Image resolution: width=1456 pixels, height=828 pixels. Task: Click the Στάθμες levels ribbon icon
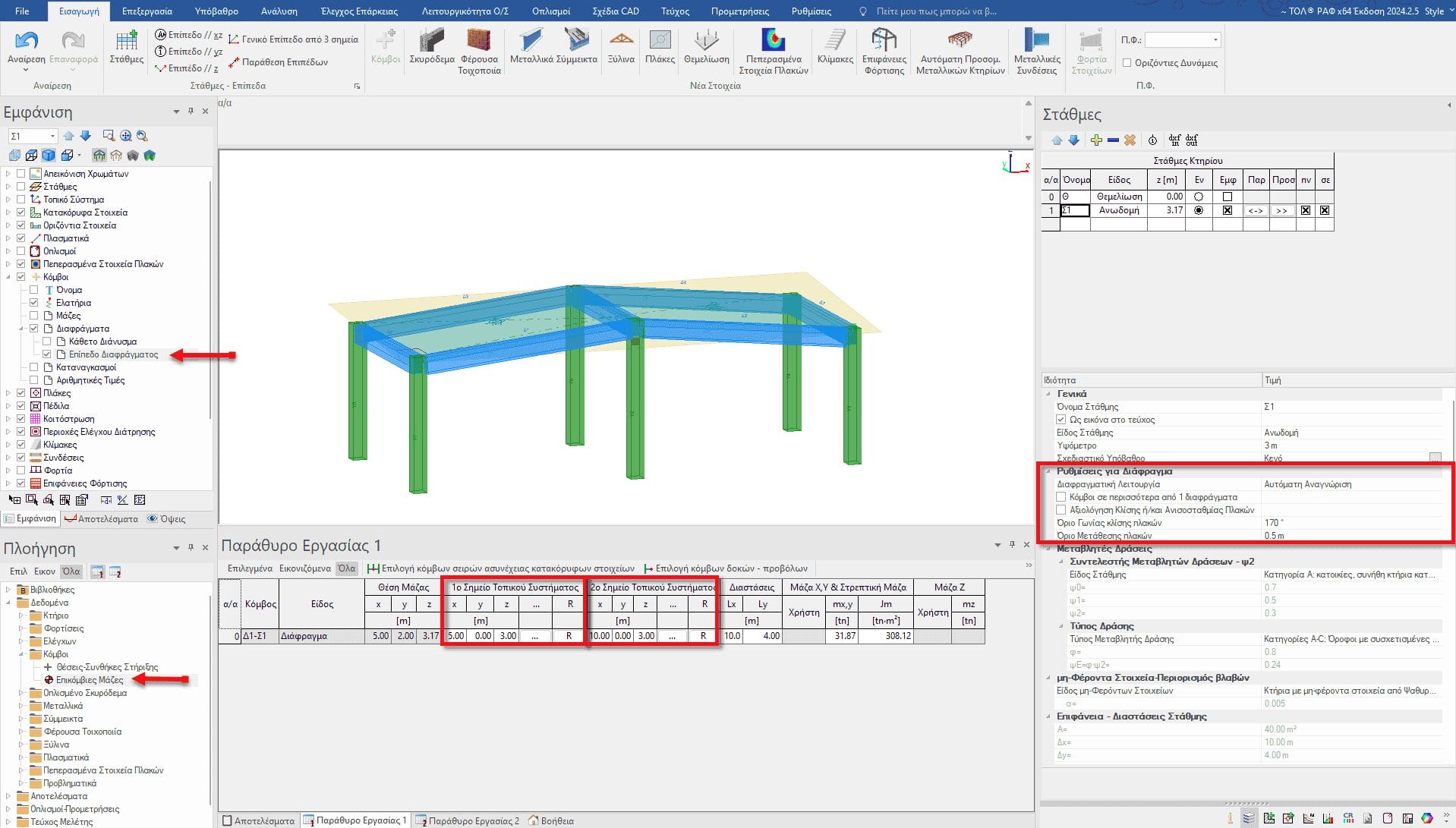tap(126, 46)
